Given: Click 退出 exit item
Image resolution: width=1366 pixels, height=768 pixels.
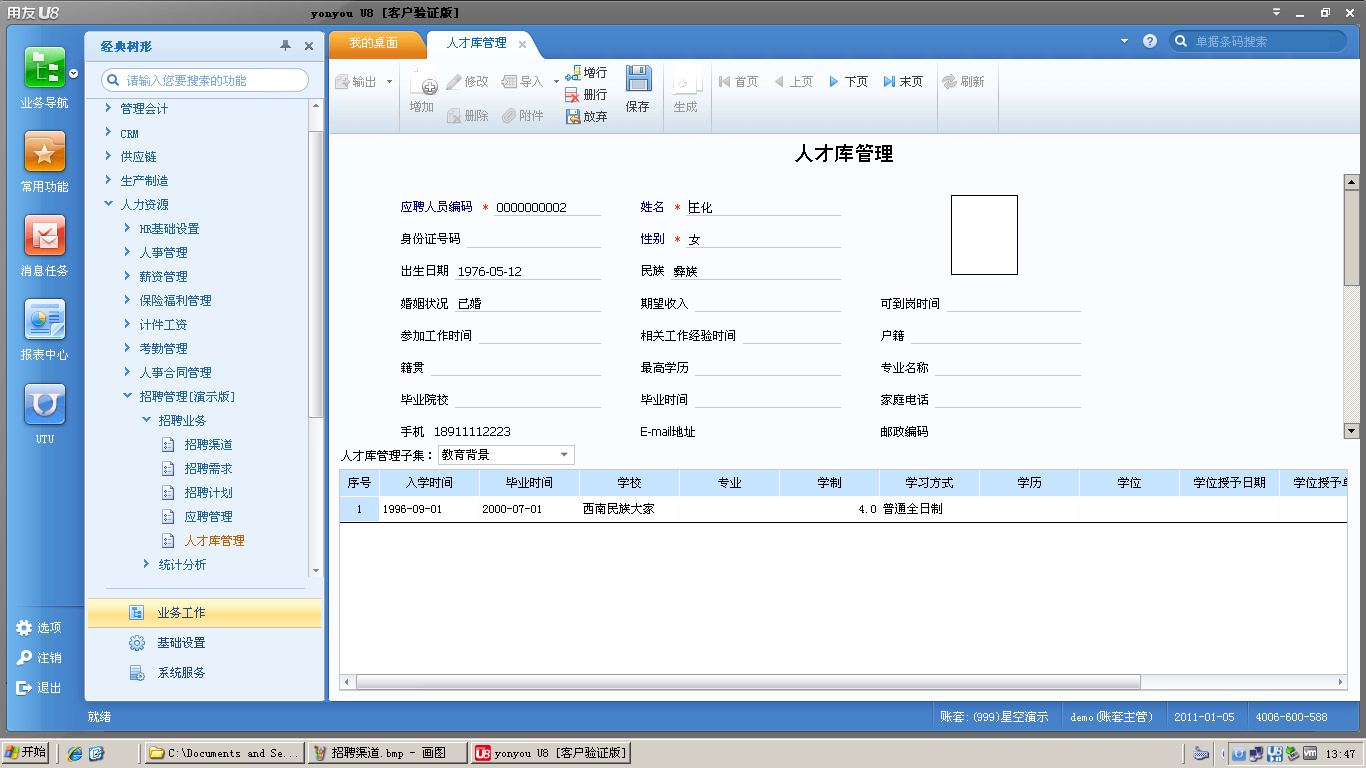Looking at the screenshot, I should [39, 688].
